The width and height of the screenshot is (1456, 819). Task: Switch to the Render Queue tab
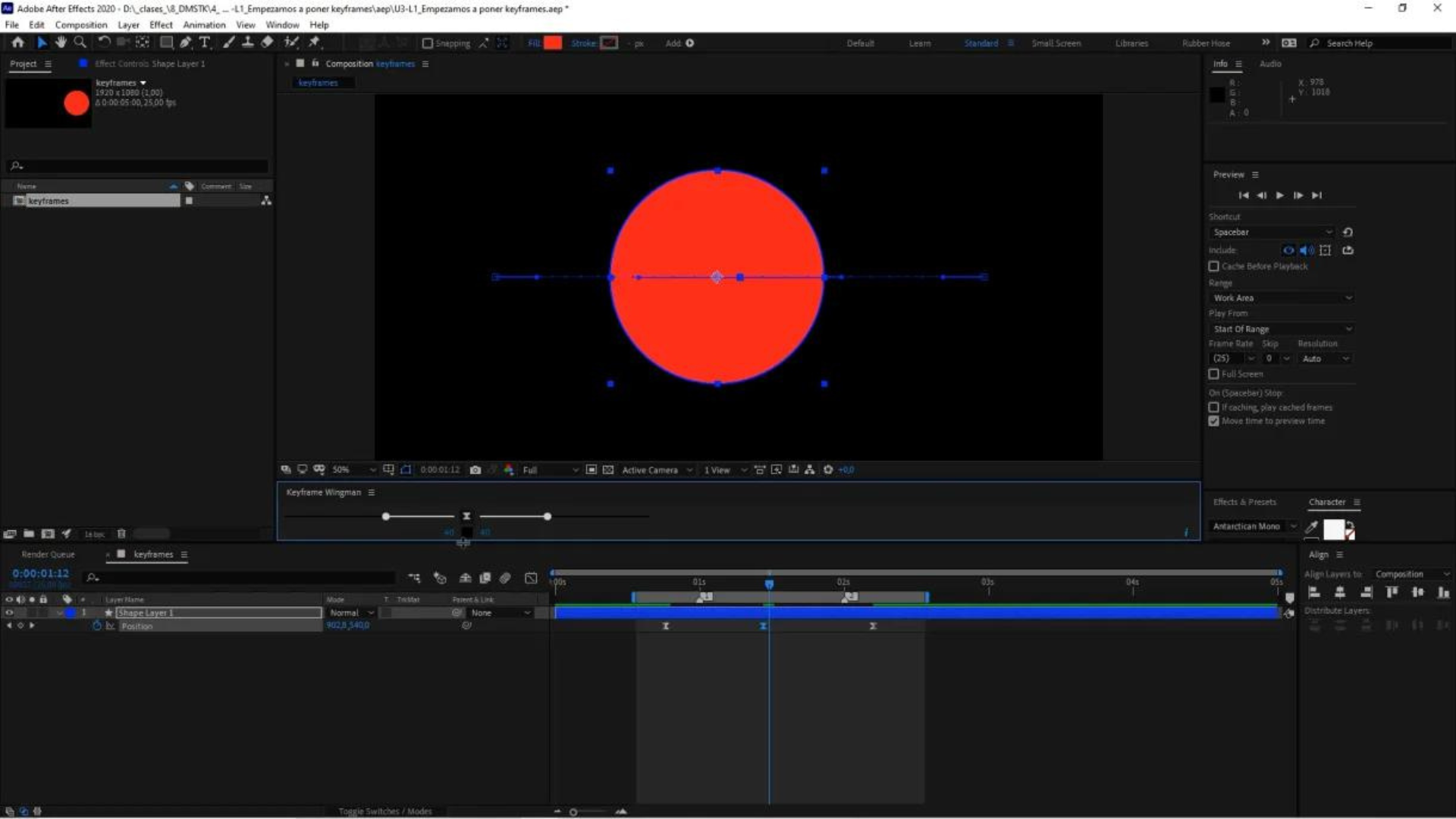click(x=48, y=554)
